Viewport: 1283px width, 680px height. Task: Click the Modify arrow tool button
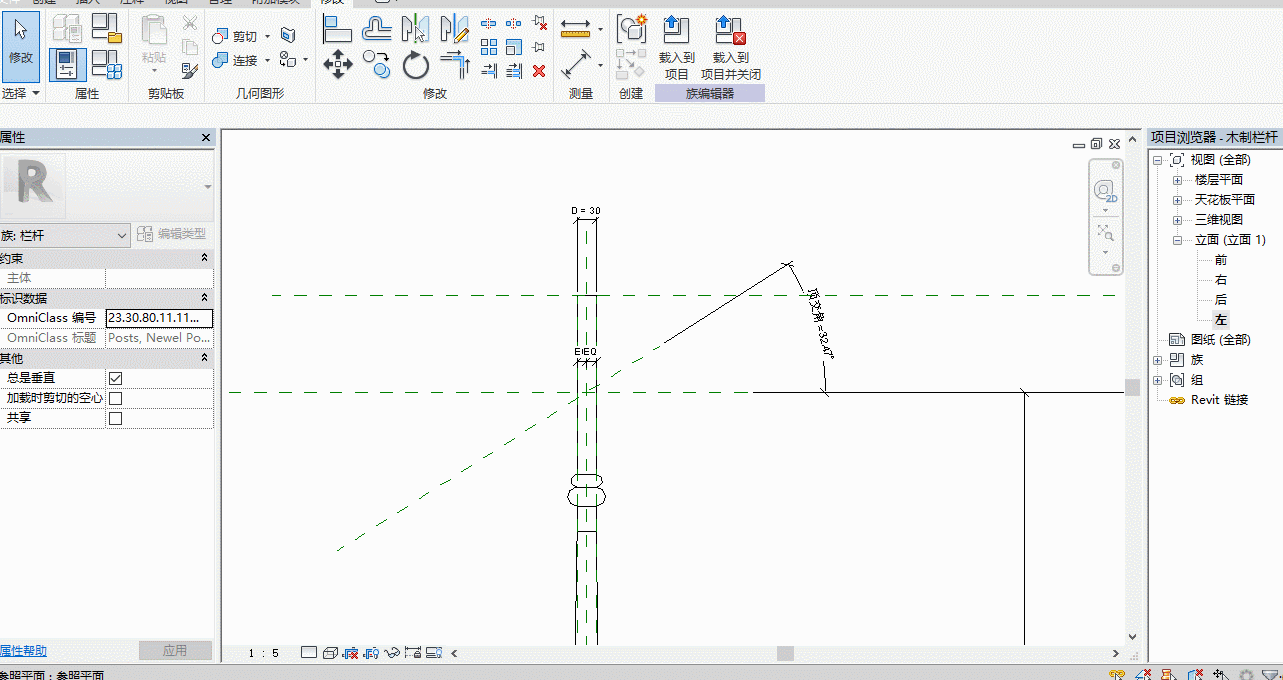click(21, 46)
